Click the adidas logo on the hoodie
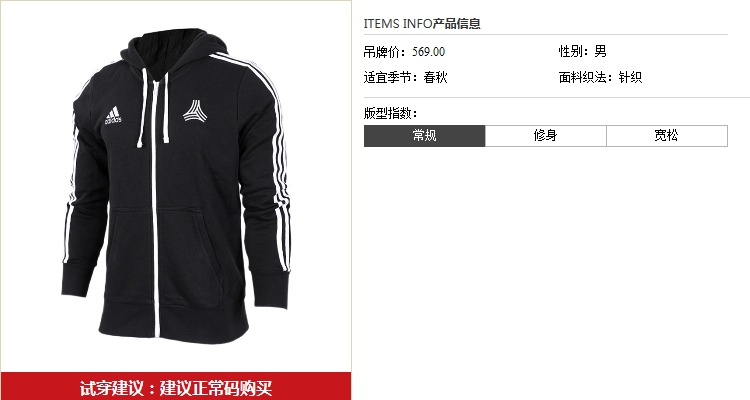The height and width of the screenshot is (400, 750). pos(113,115)
